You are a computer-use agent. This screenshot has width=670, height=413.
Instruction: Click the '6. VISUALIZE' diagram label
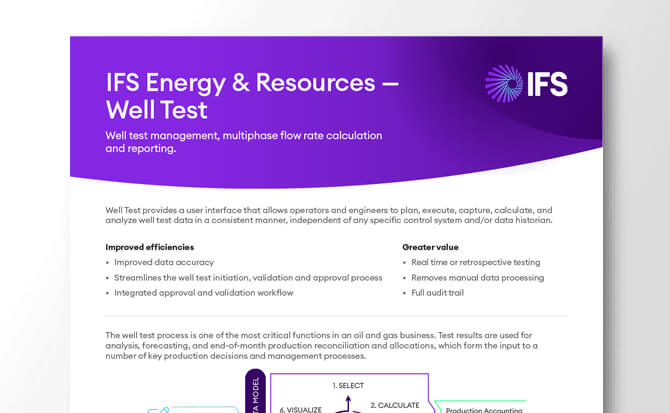(x=300, y=410)
